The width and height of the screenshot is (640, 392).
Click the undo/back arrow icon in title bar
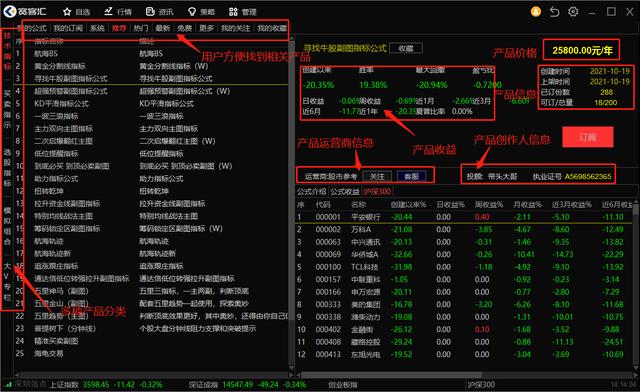coord(554,12)
